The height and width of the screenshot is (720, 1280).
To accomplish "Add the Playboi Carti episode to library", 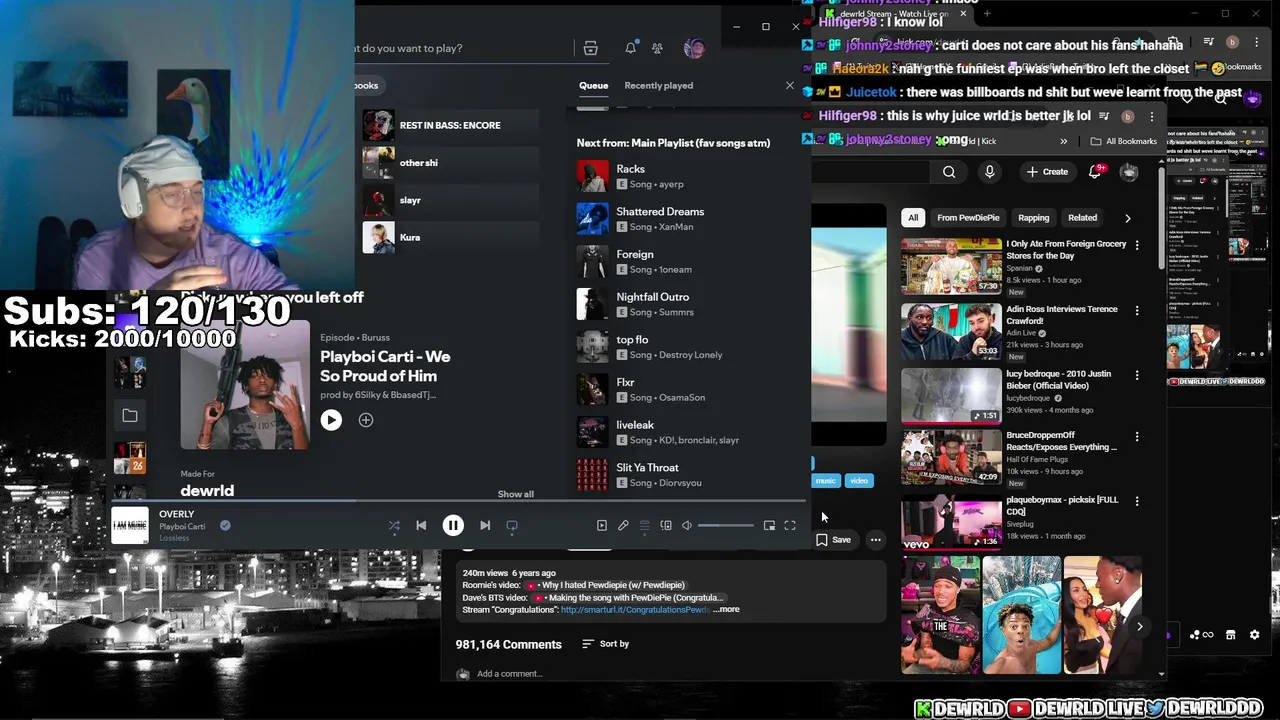I will pos(366,420).
